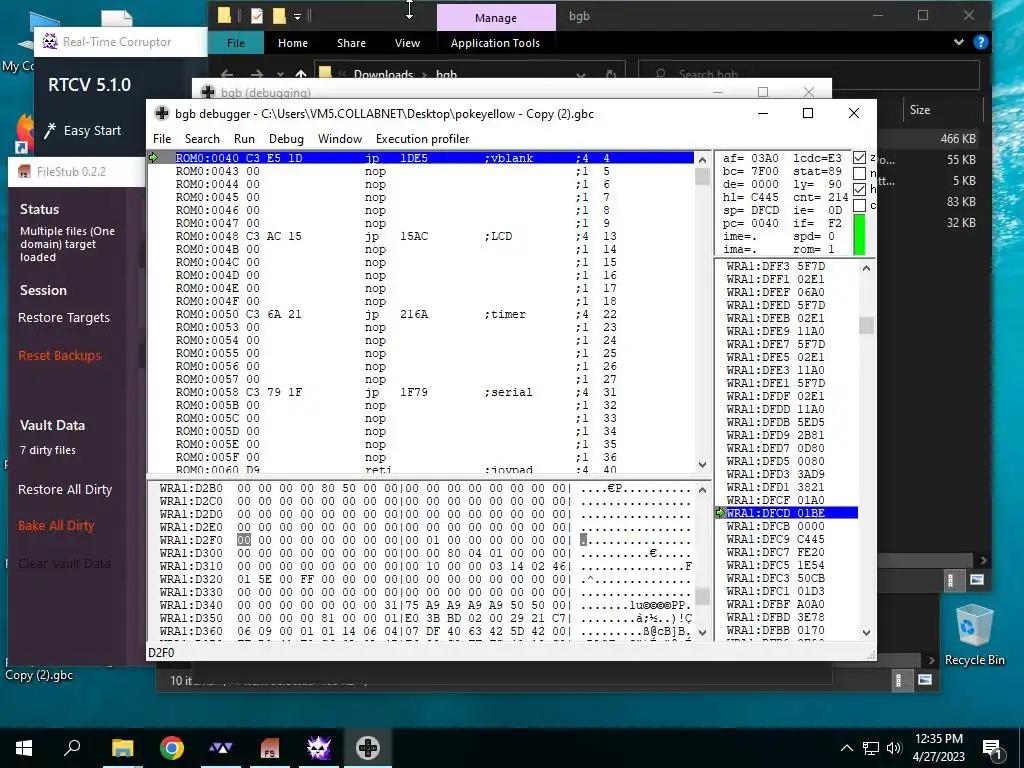Open taskbar search magnifier
Image resolution: width=1024 pixels, height=768 pixels.
coord(72,748)
